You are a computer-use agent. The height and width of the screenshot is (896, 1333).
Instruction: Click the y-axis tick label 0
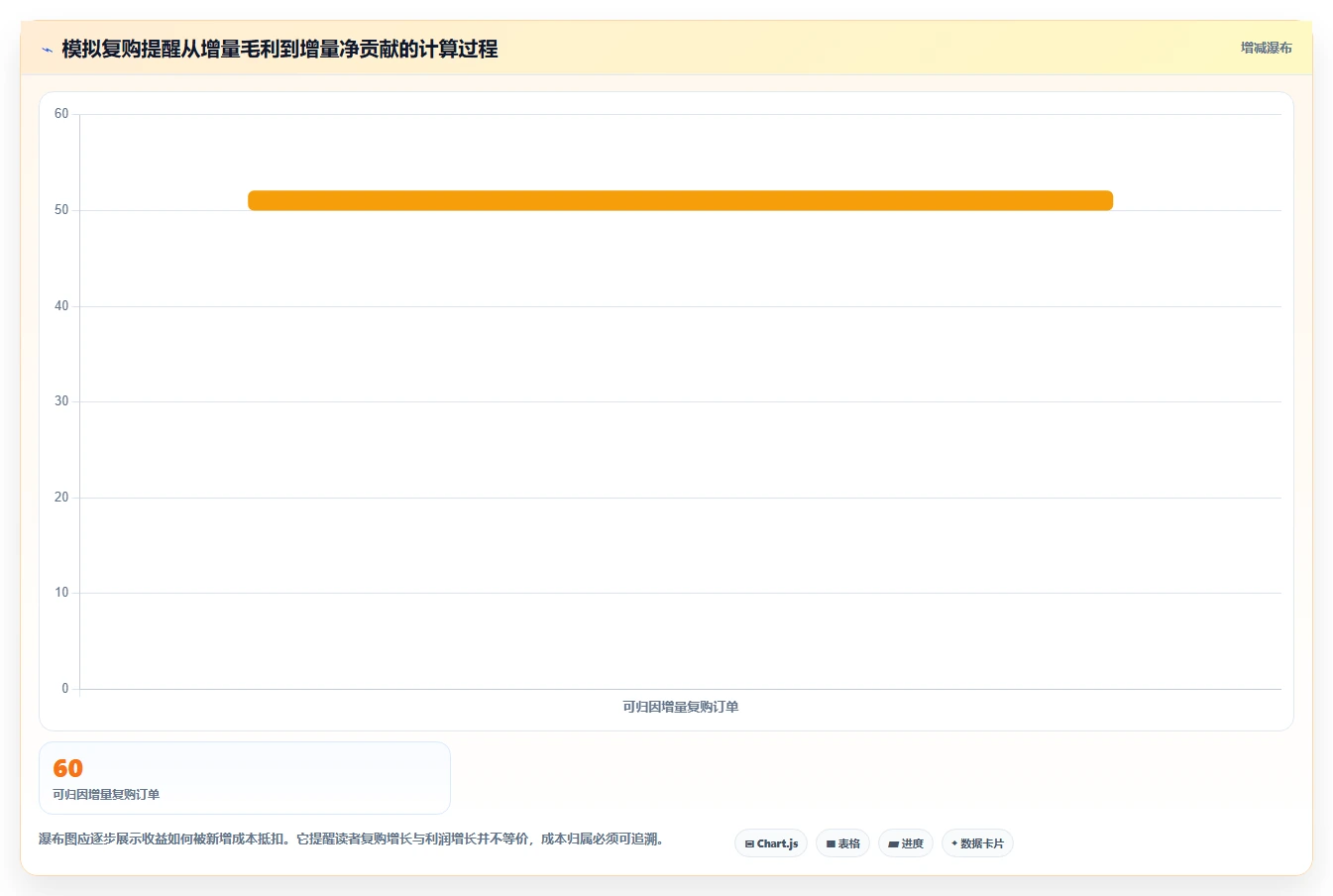click(65, 689)
